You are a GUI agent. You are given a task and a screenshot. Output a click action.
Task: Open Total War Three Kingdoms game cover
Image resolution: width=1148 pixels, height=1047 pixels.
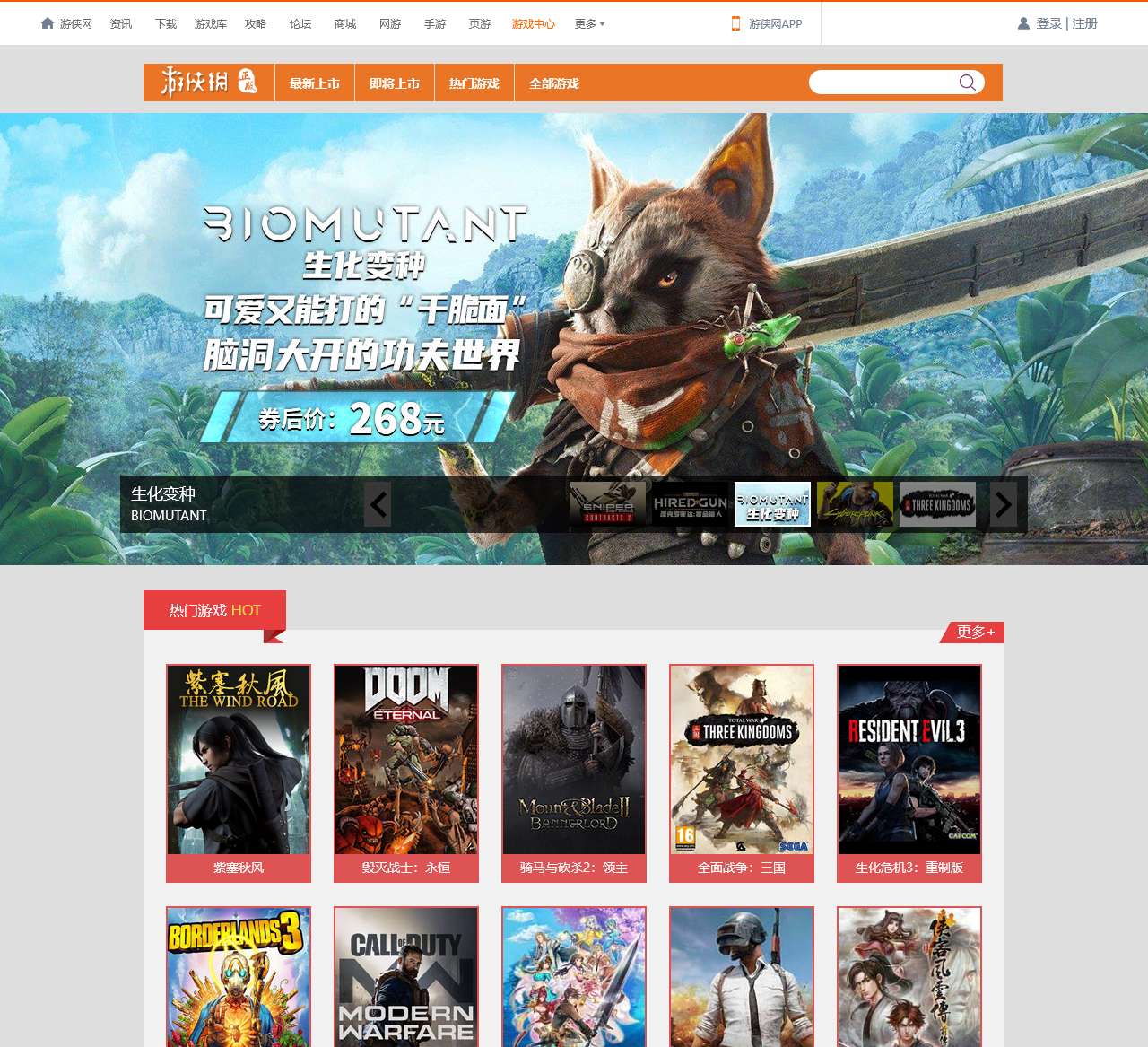[742, 760]
